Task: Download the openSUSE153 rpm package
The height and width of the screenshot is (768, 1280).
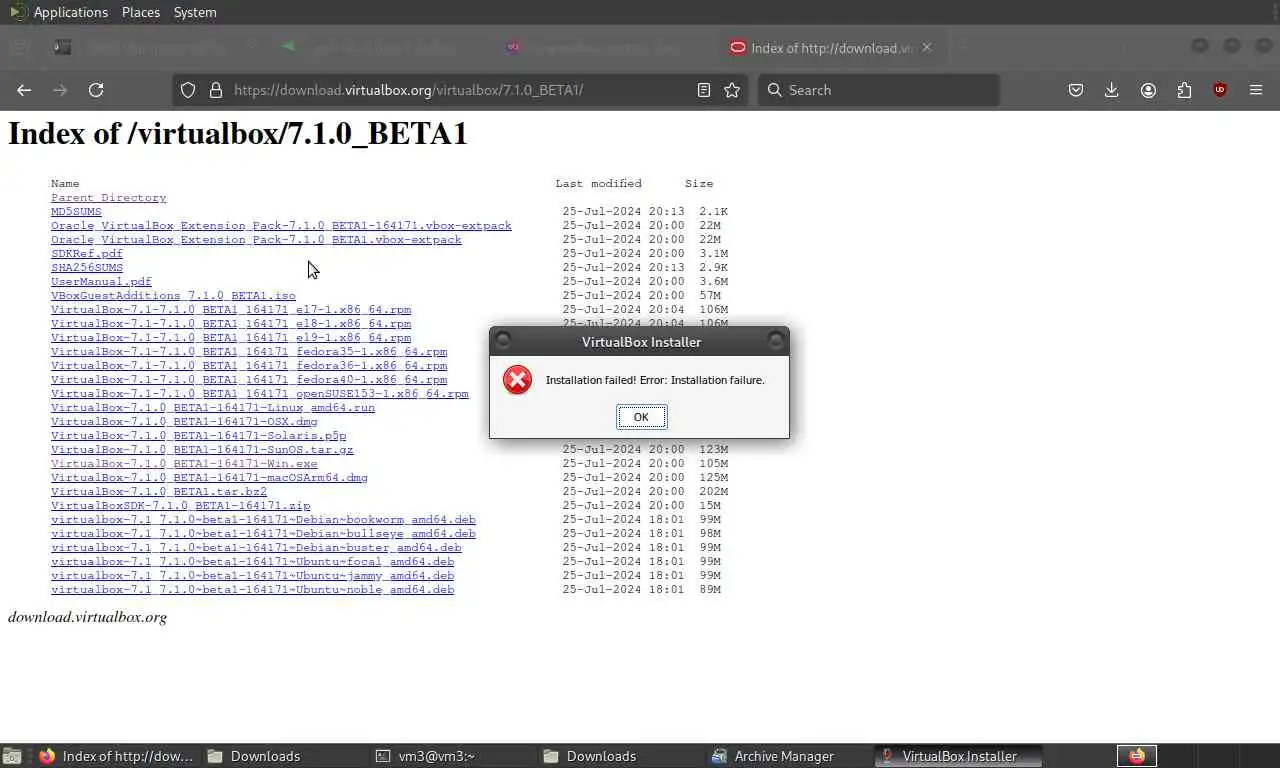Action: pyautogui.click(x=260, y=394)
